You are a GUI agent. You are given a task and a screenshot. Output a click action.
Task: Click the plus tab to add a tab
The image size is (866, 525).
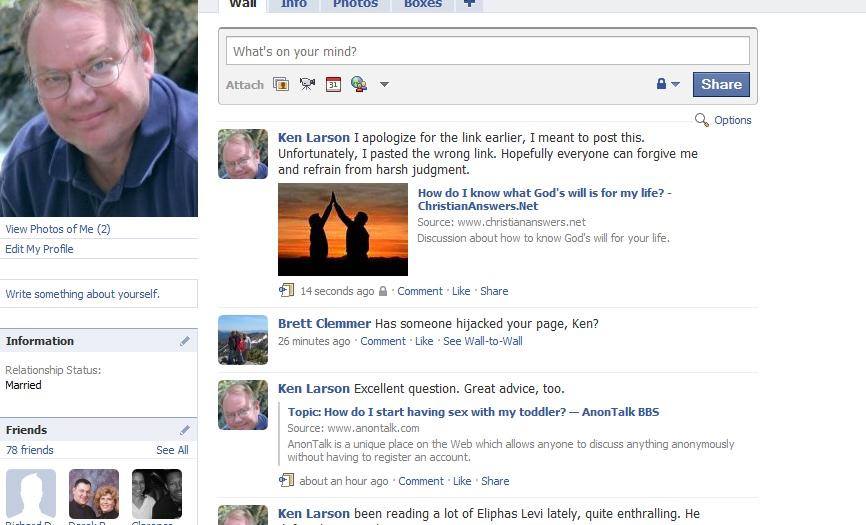pyautogui.click(x=469, y=4)
